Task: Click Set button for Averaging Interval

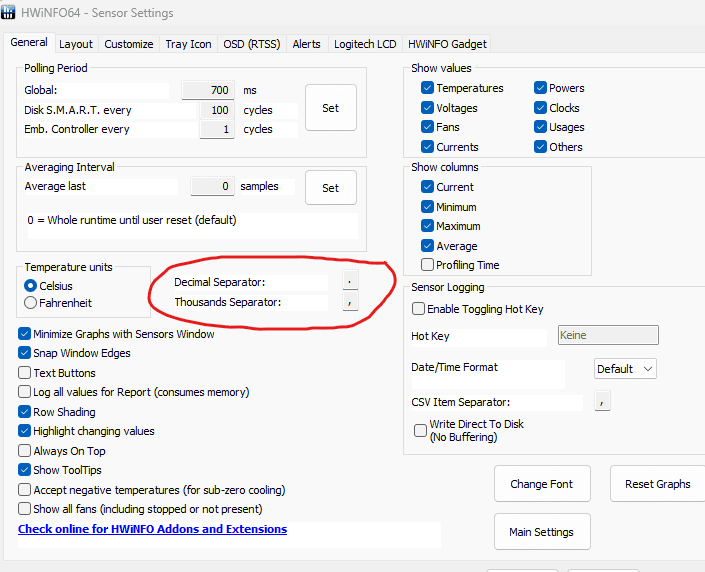Action: click(x=331, y=188)
